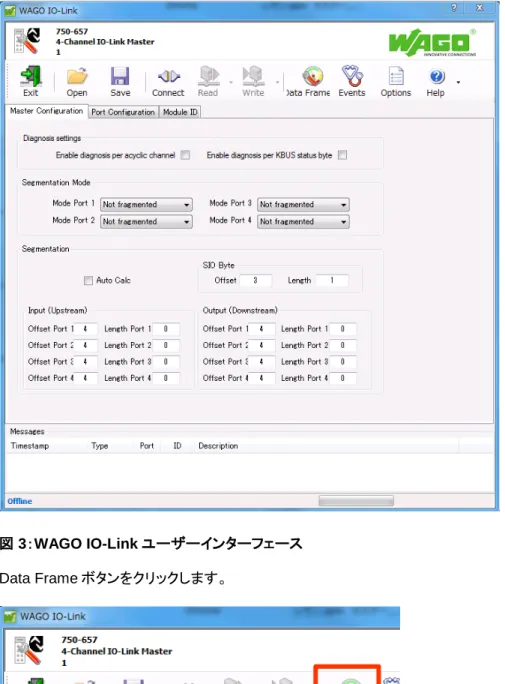Click Input Length Port 4 field

click(x=166, y=378)
